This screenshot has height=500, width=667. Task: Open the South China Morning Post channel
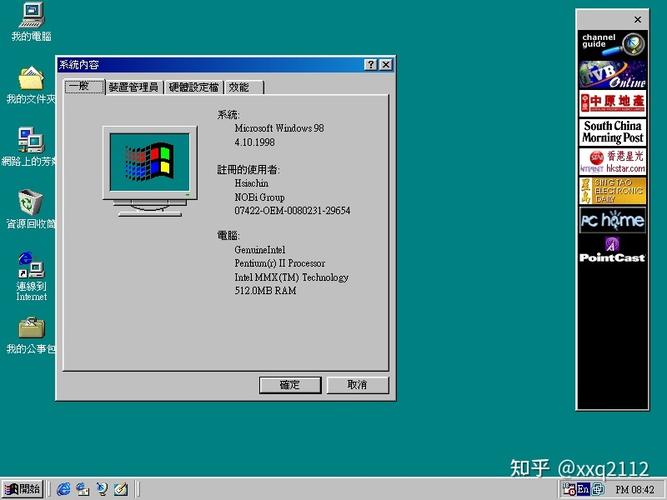coord(613,132)
